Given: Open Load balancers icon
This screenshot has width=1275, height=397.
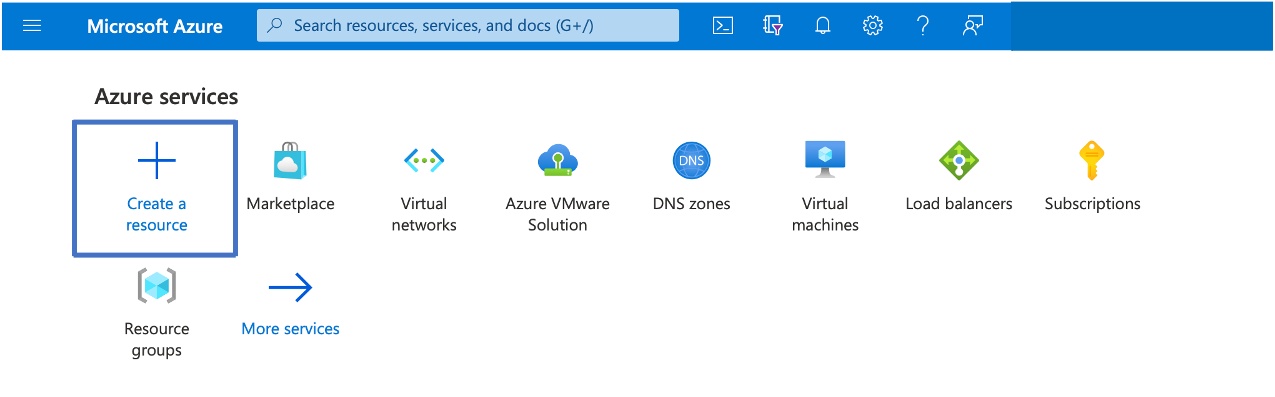Looking at the screenshot, I should (959, 160).
